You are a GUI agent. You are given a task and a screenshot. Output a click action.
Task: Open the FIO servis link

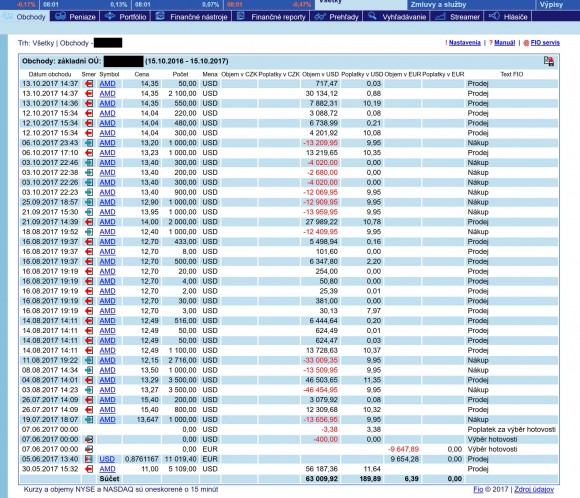pyautogui.click(x=545, y=43)
